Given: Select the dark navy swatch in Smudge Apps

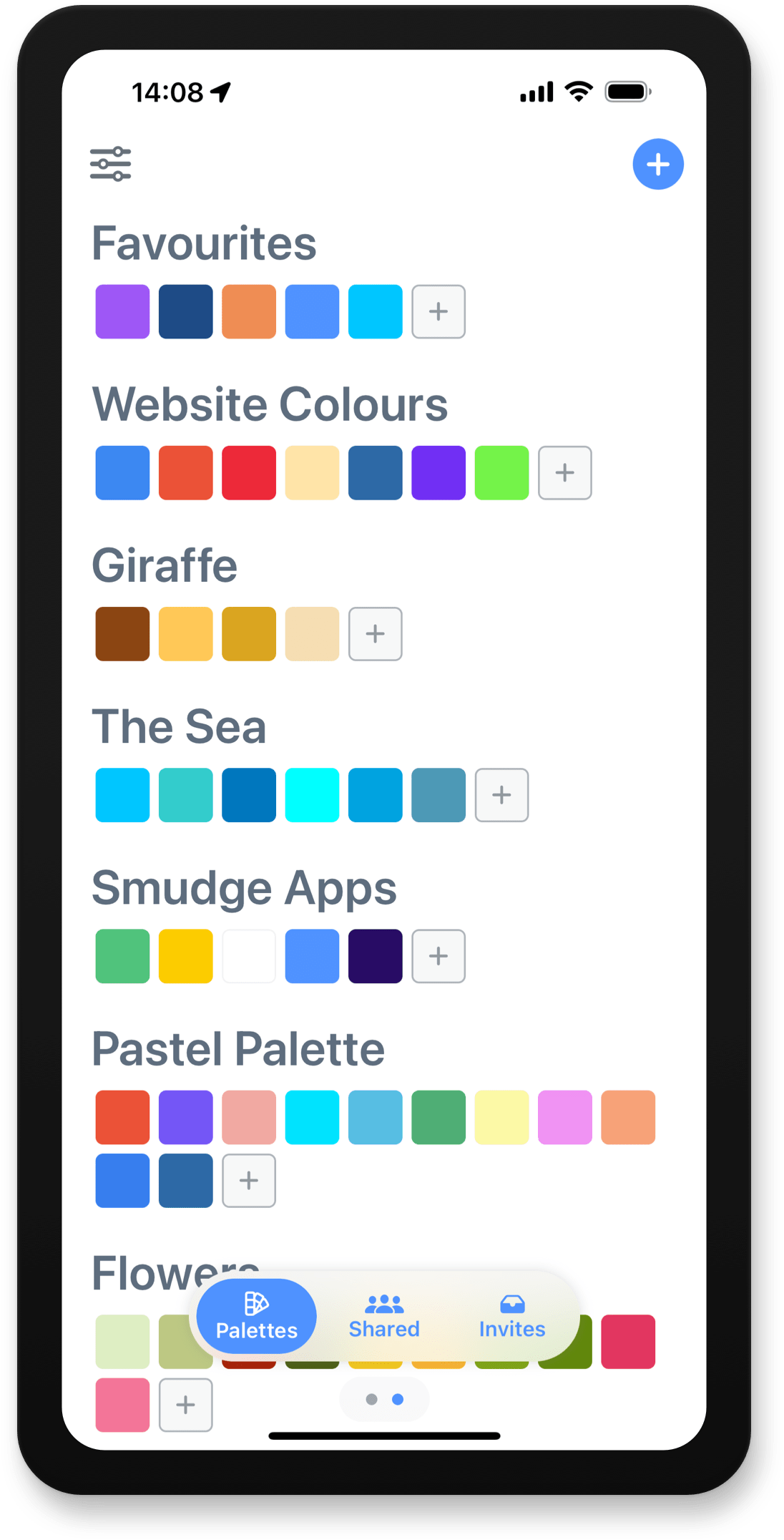Looking at the screenshot, I should (x=375, y=956).
